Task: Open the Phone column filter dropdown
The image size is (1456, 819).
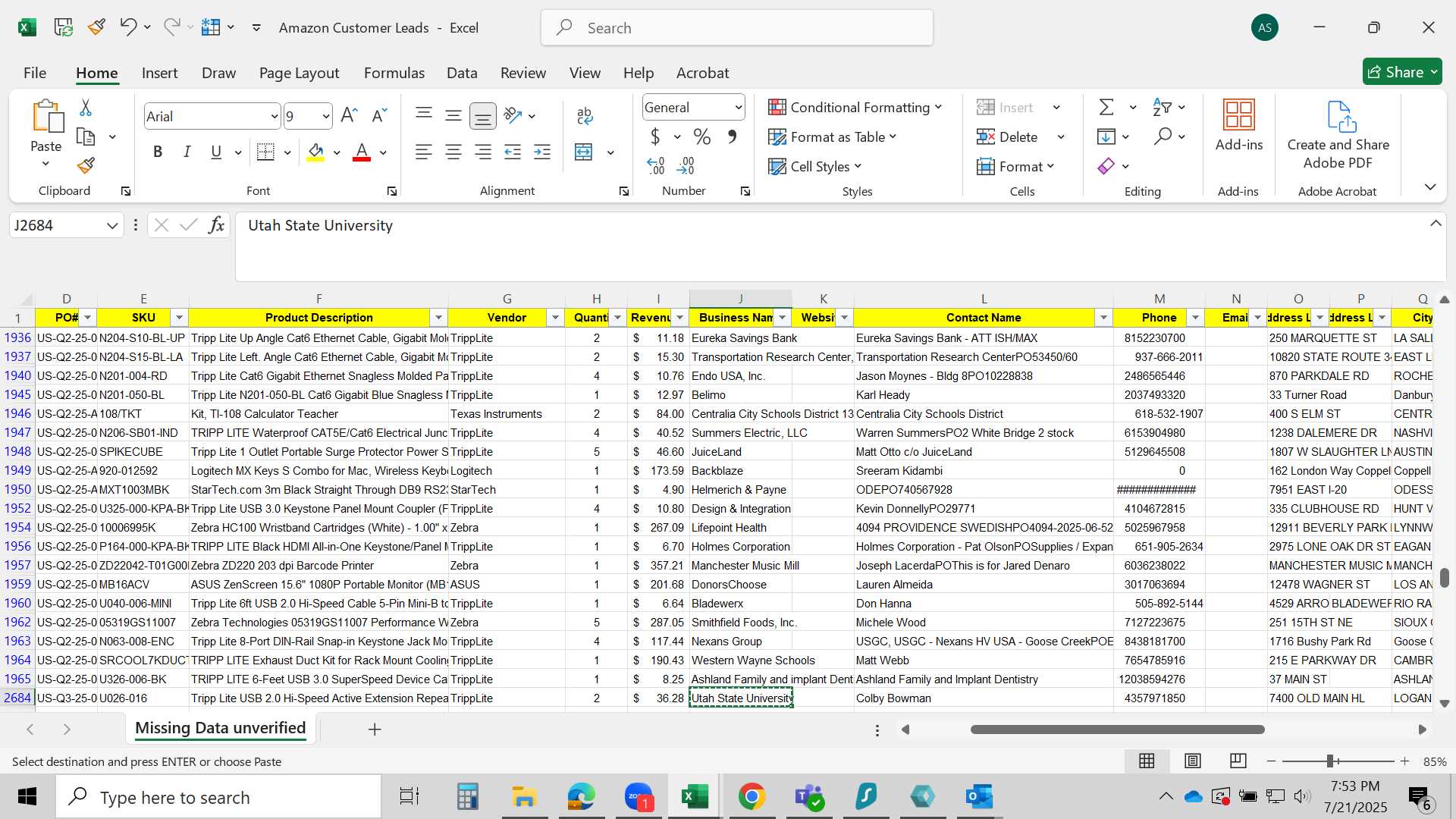Action: (1195, 318)
